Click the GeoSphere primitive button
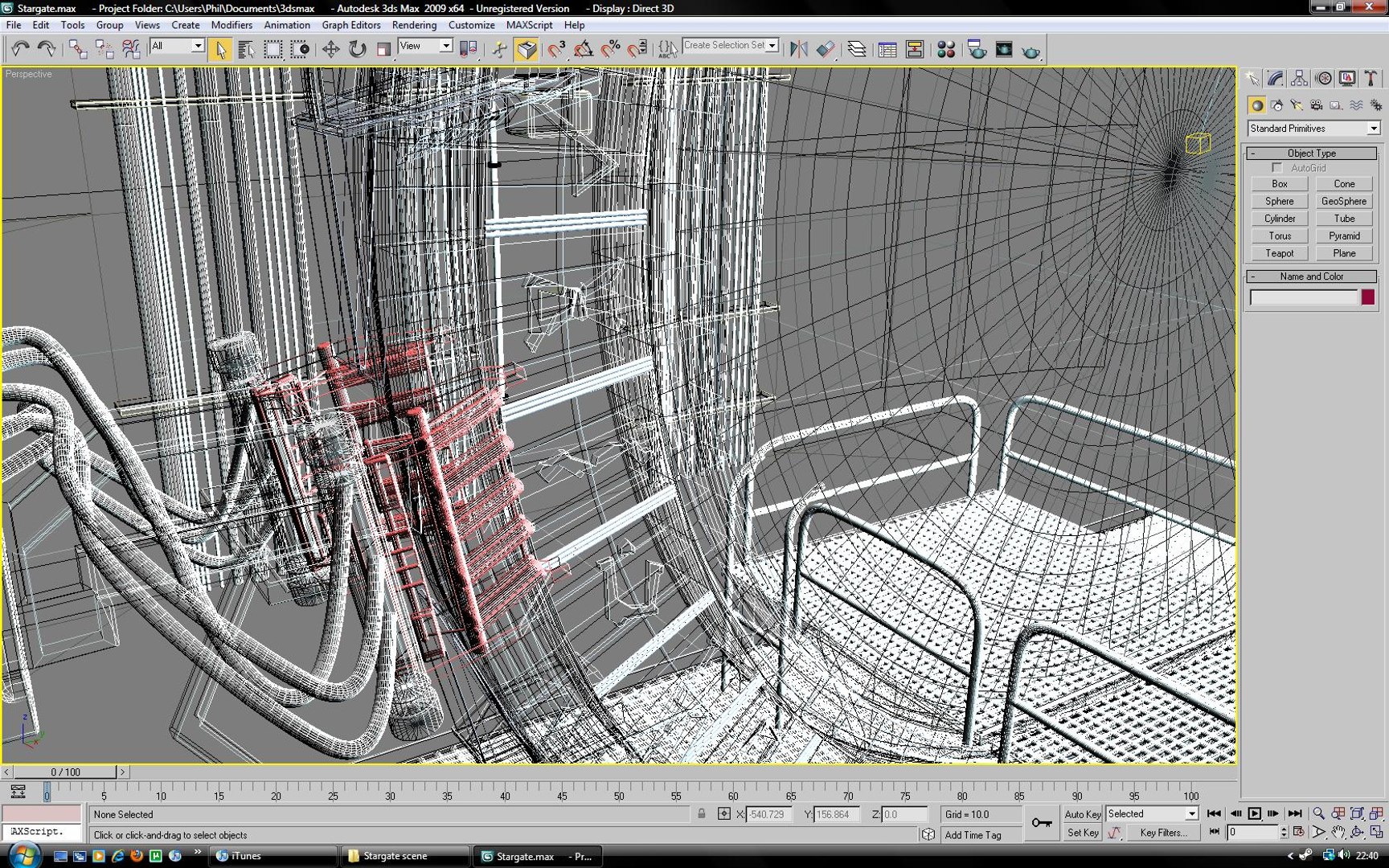1389x868 pixels. point(1344,201)
